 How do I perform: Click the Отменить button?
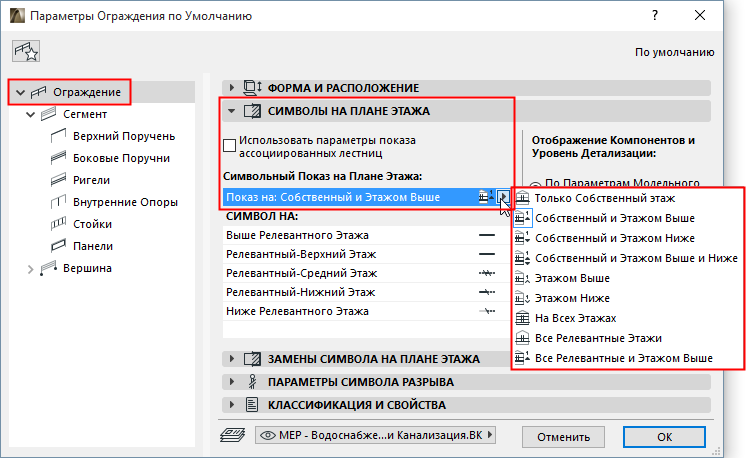coord(563,437)
